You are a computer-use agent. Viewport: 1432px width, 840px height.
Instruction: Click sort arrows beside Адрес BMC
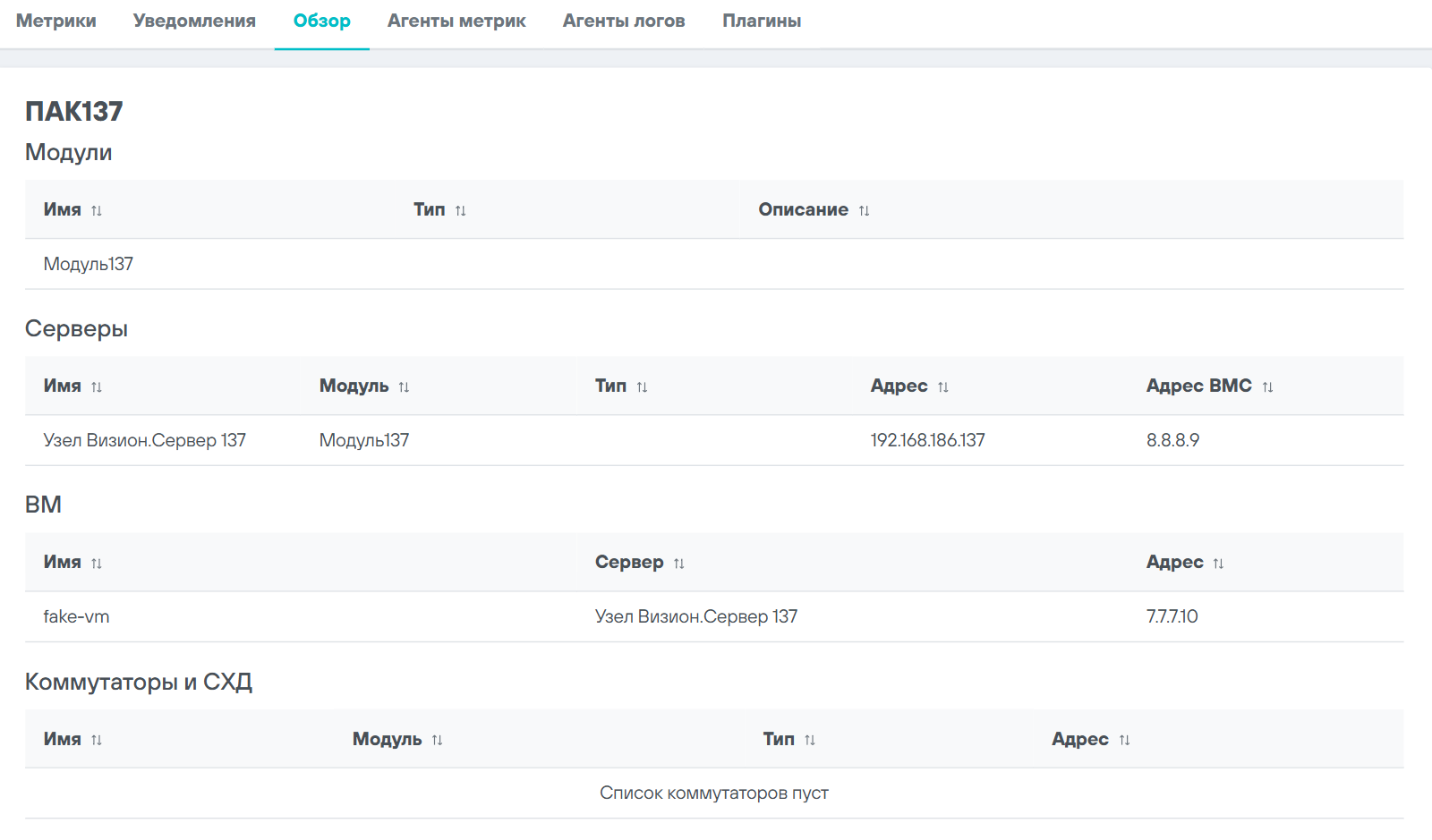(x=1267, y=387)
